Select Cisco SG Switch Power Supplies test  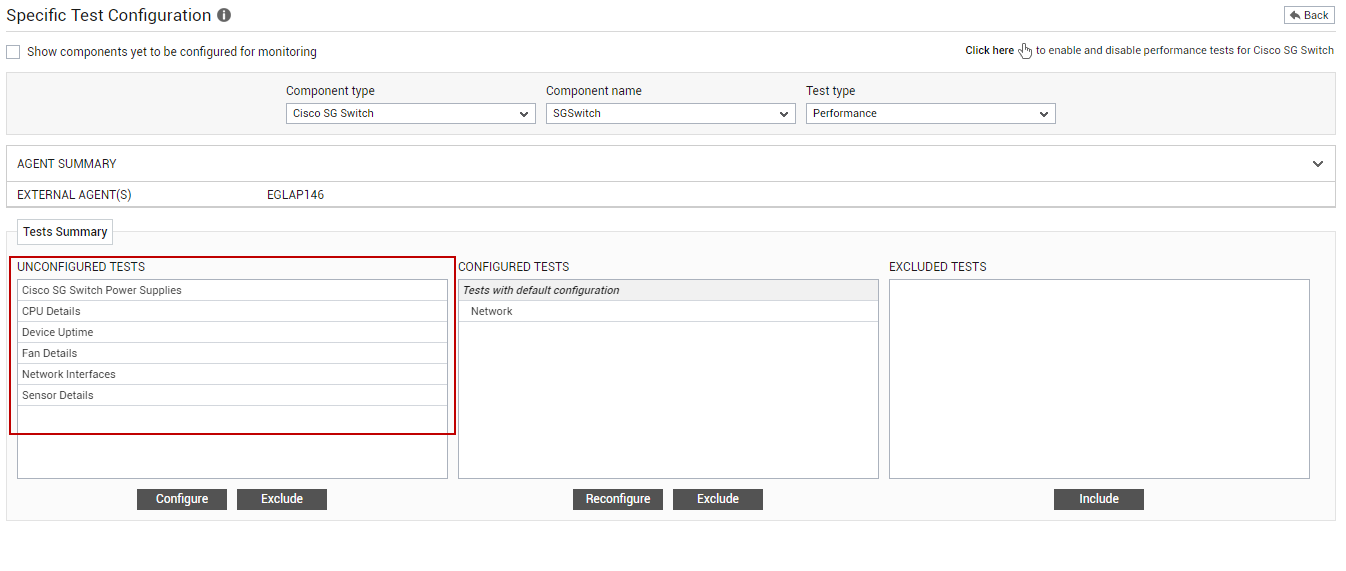[232, 291]
